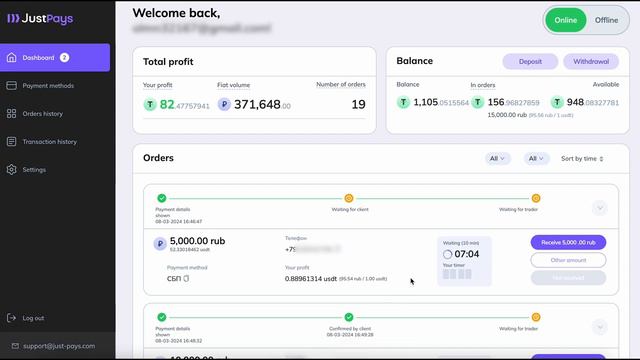Click the greyed-out button below Other amount
The image size is (640, 360).
click(x=568, y=278)
